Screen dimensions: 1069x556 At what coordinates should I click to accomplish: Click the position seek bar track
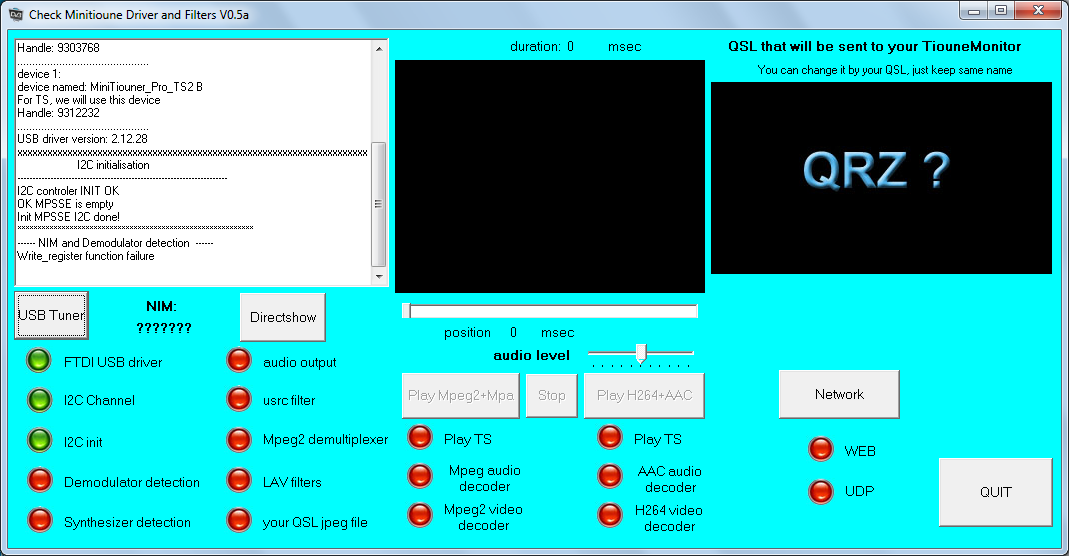coord(549,311)
